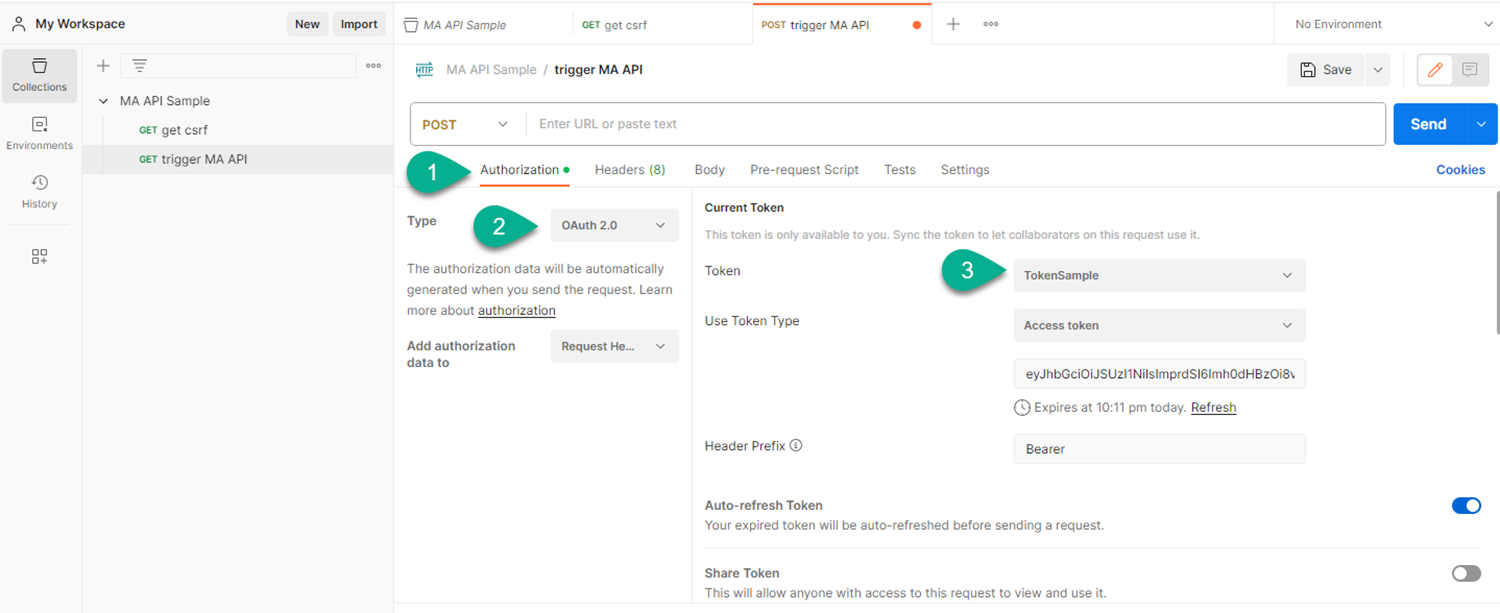Click the Save button

[1326, 70]
